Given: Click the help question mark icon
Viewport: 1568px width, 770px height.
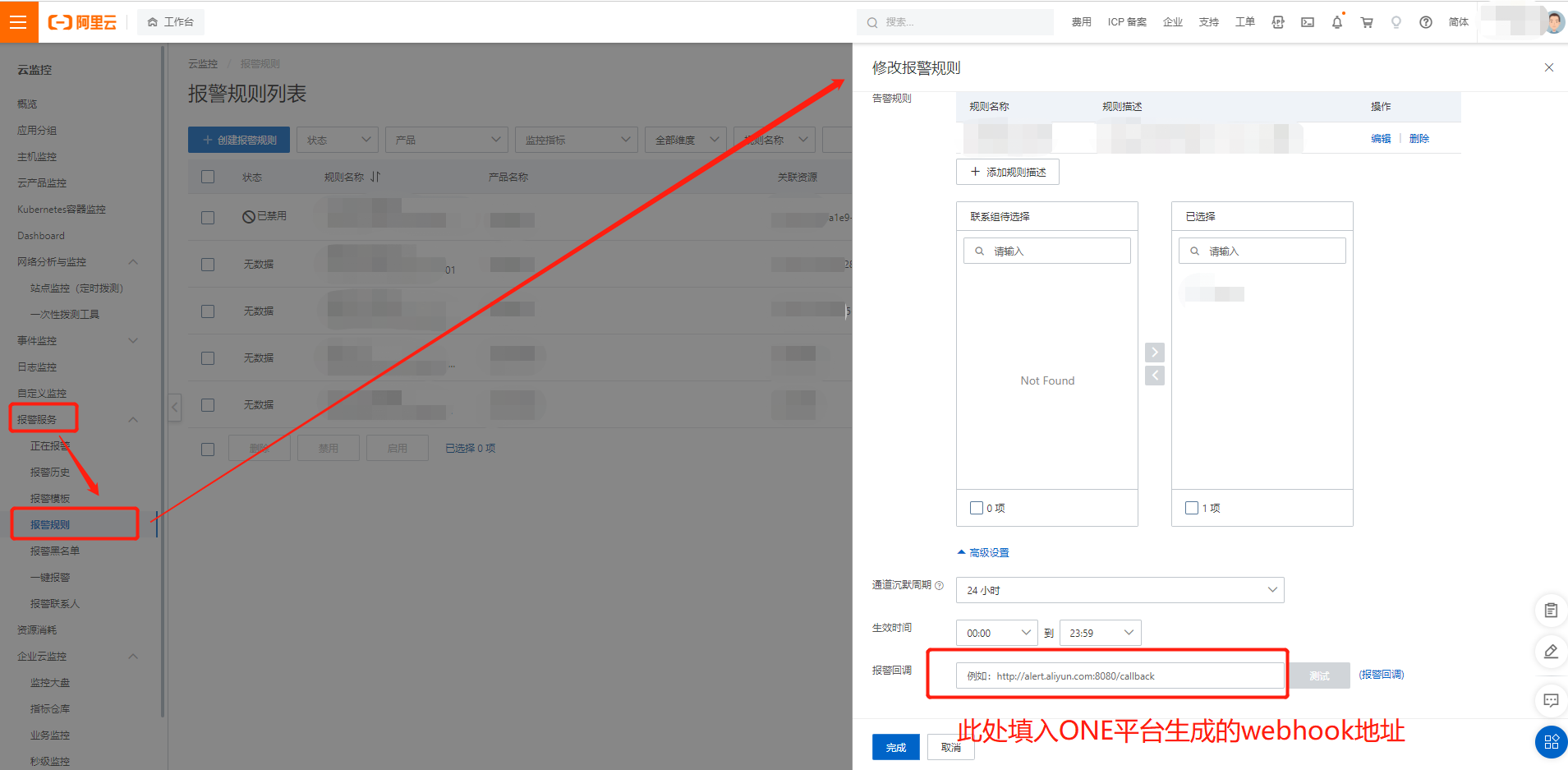Looking at the screenshot, I should 1426,22.
